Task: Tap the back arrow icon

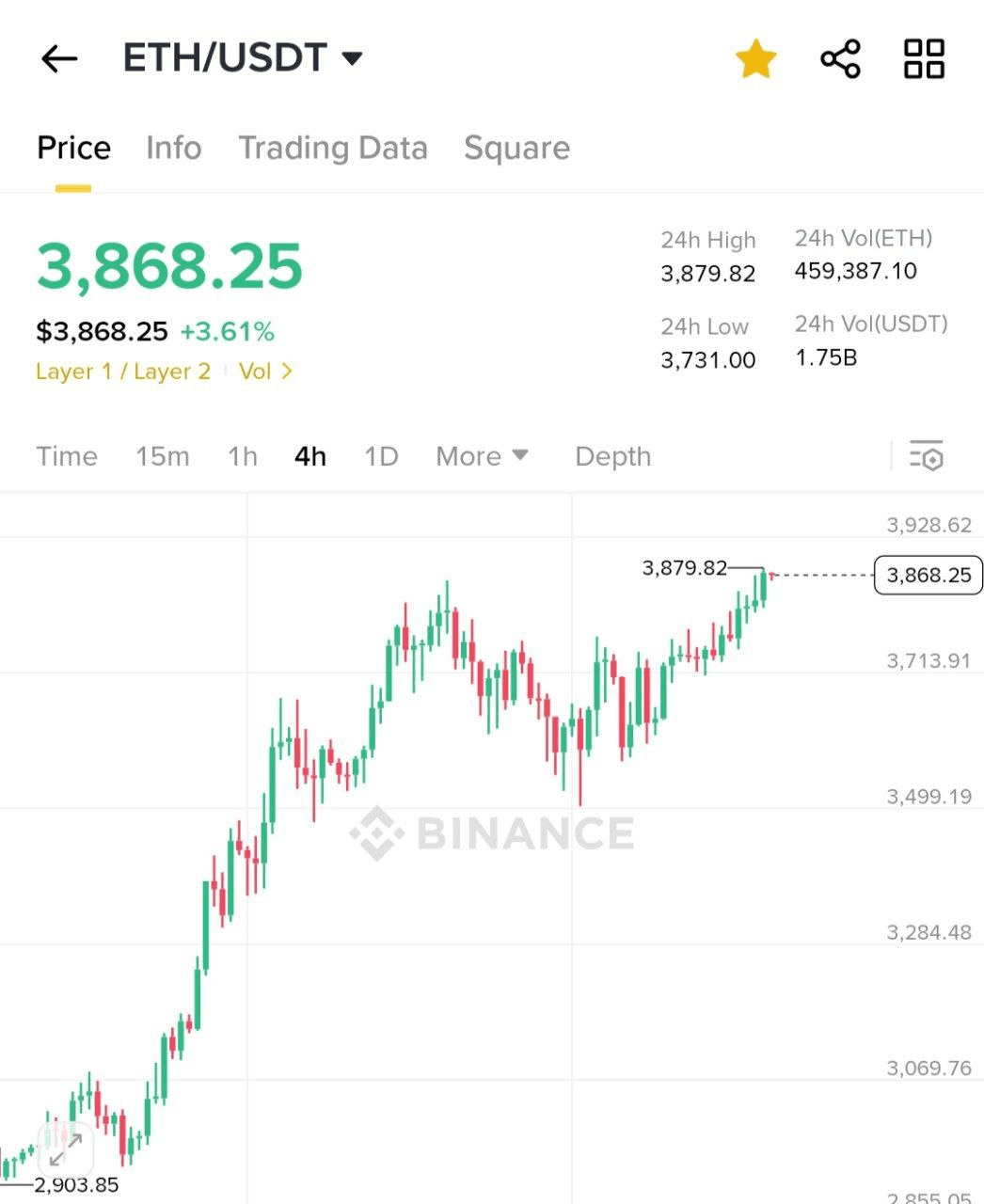Action: pos(58,59)
